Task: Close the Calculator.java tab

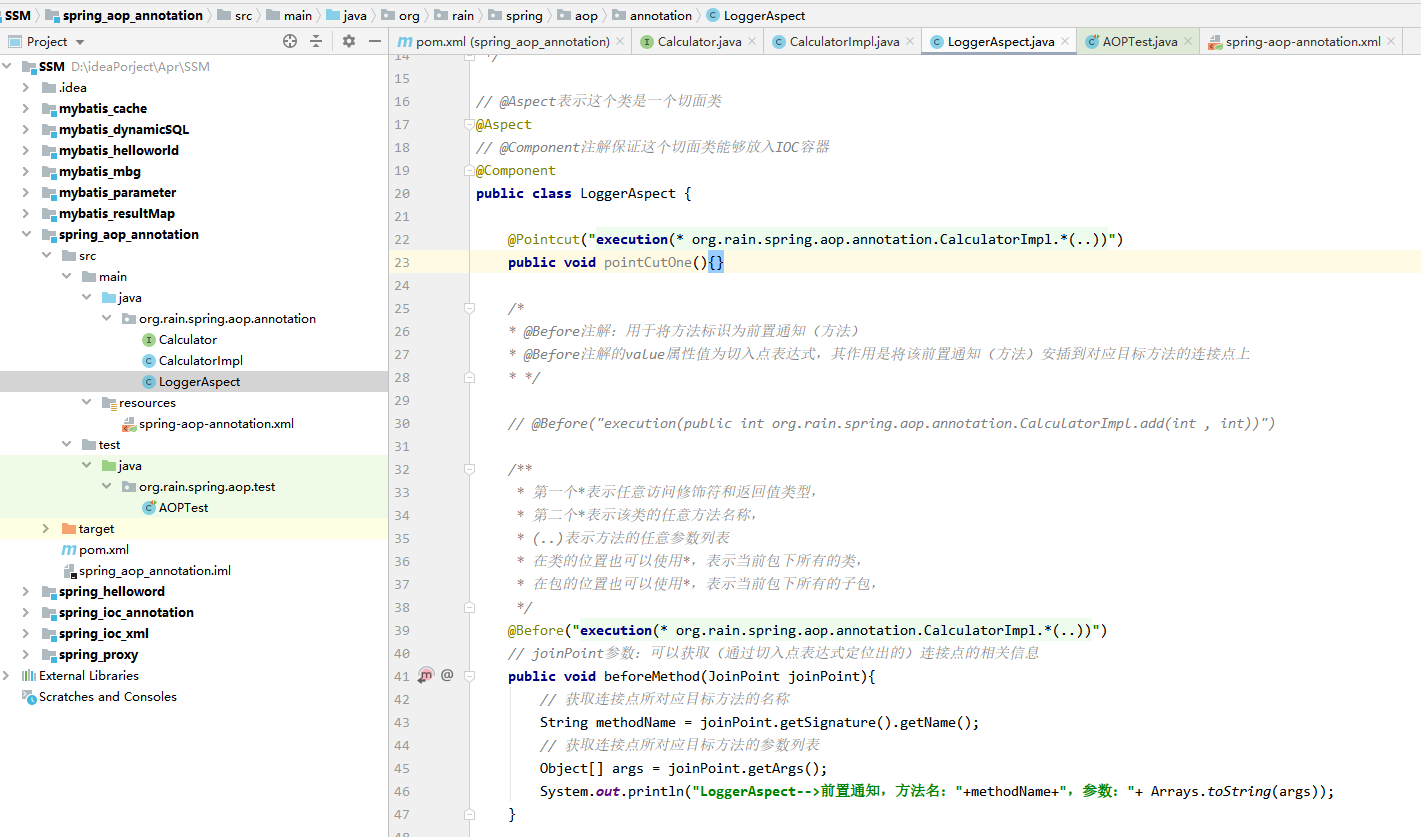Action: 752,42
